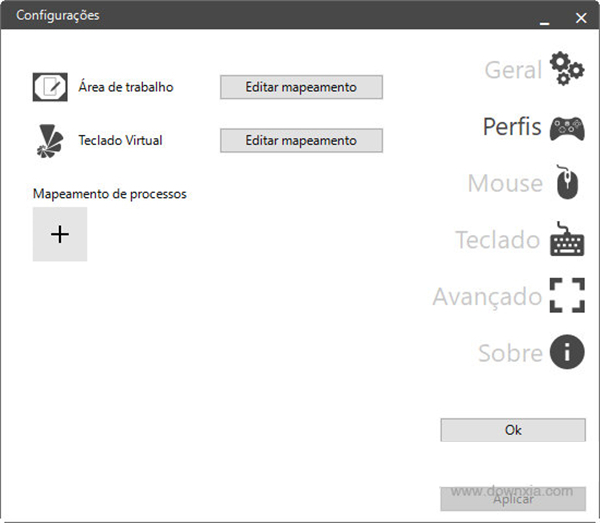Edit mapping for Área de trabalho

[x=301, y=87]
